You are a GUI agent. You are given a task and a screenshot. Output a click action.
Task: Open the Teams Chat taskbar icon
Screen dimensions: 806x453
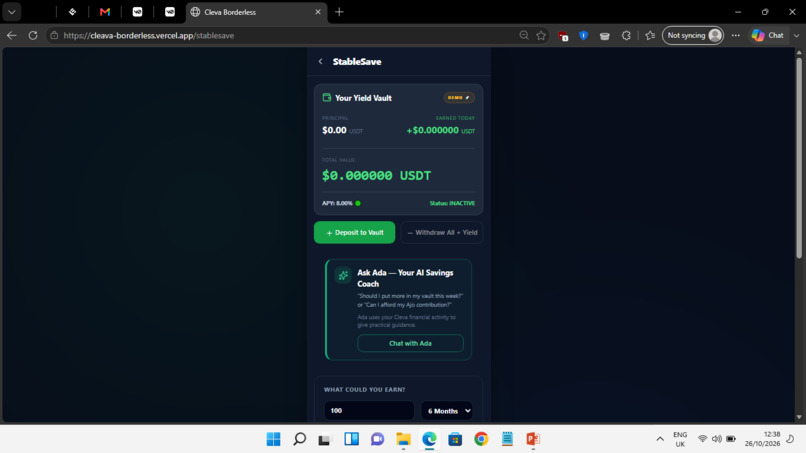[377, 439]
